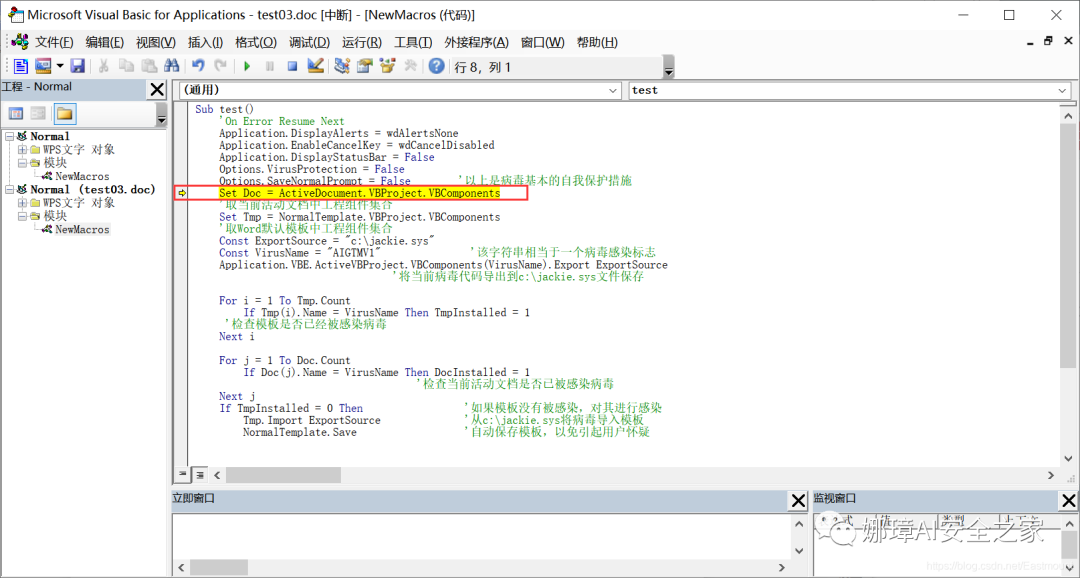
Task: Click Full Module View button at code bottom
Action: 200,475
